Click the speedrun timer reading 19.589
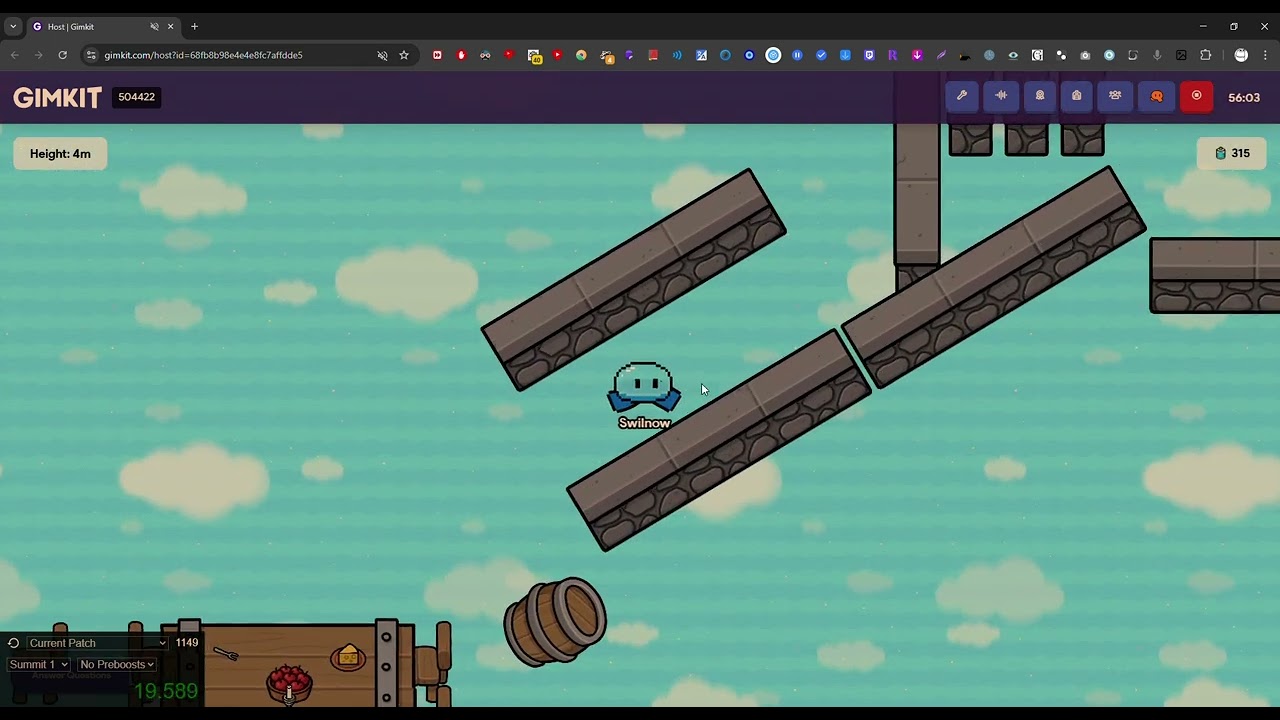The image size is (1280, 720). 166,691
